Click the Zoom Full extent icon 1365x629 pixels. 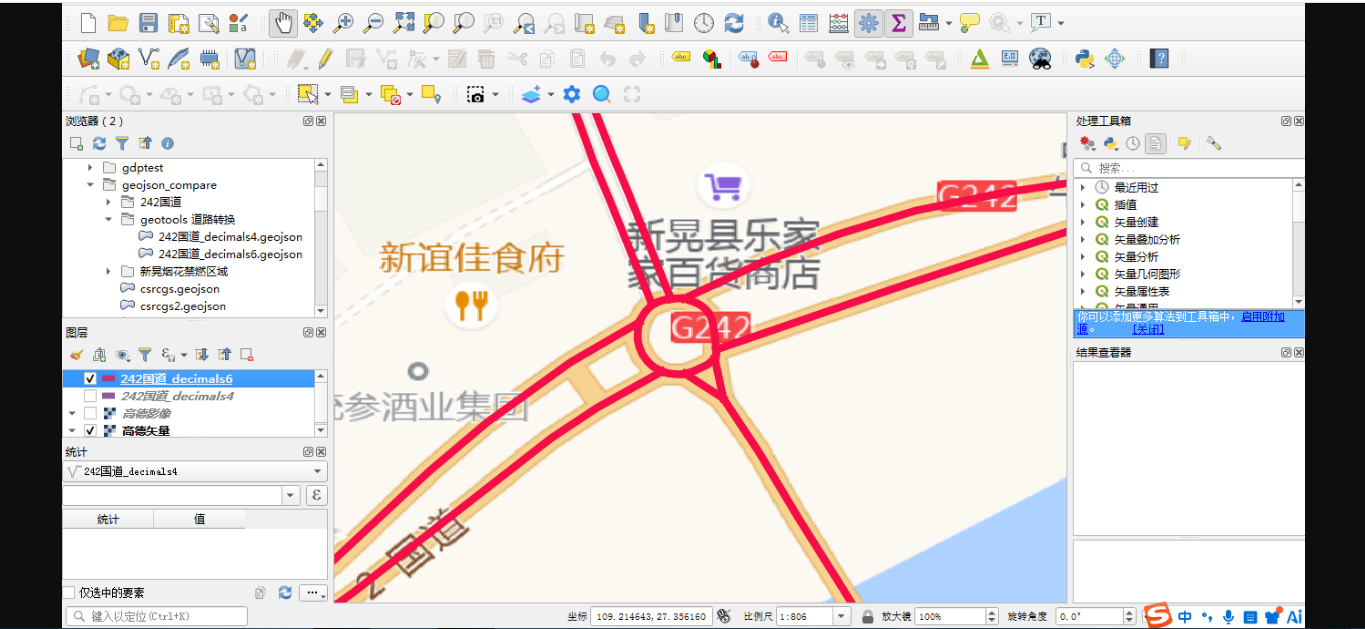403,23
